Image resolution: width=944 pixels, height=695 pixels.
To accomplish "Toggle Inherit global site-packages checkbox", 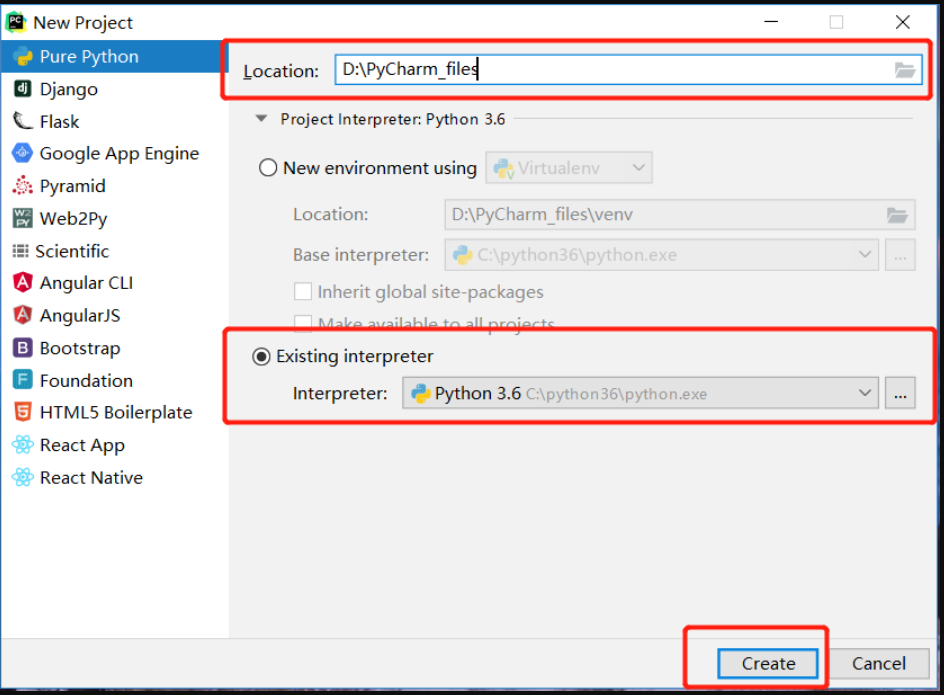I will pyautogui.click(x=303, y=291).
